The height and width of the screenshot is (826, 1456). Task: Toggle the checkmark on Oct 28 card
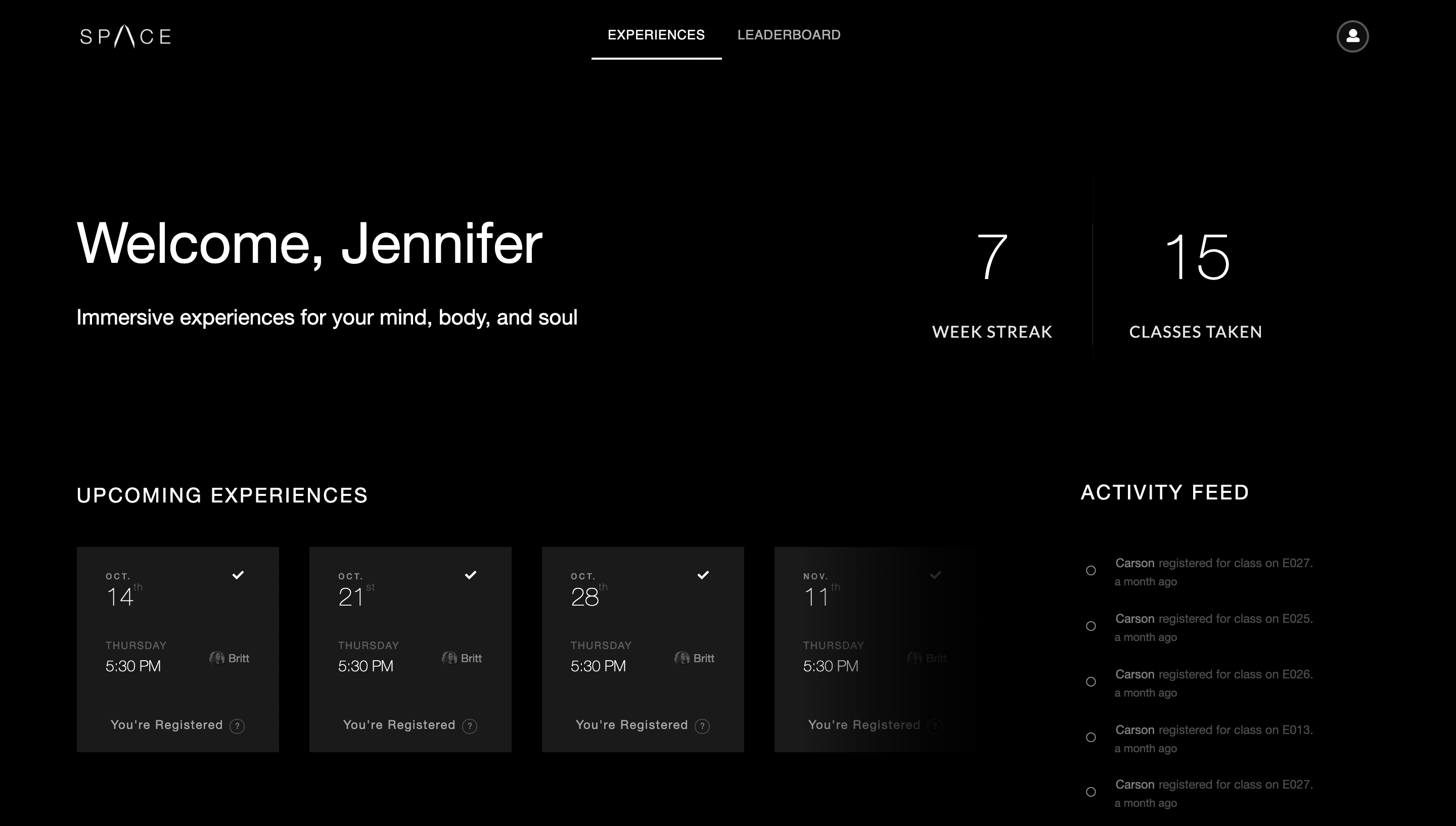pos(703,575)
